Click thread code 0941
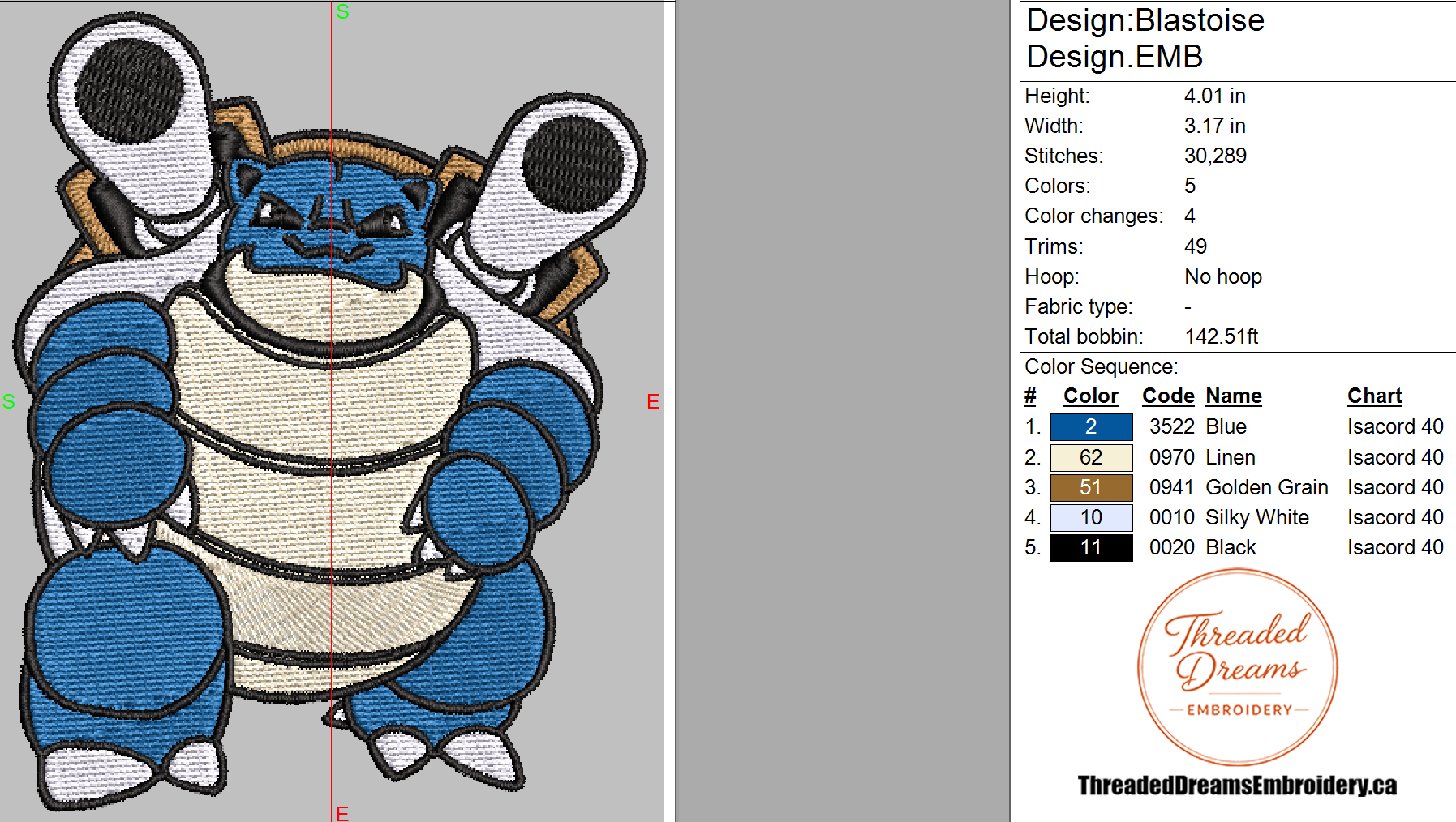Screen dimensions: 1456x822 (1172, 487)
